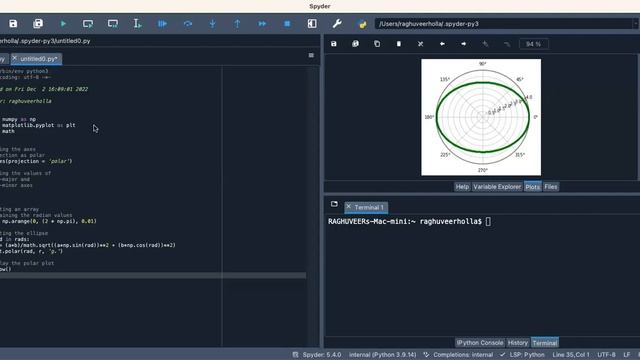Show the next plot
The image size is (640, 360).
pyautogui.click(x=464, y=44)
